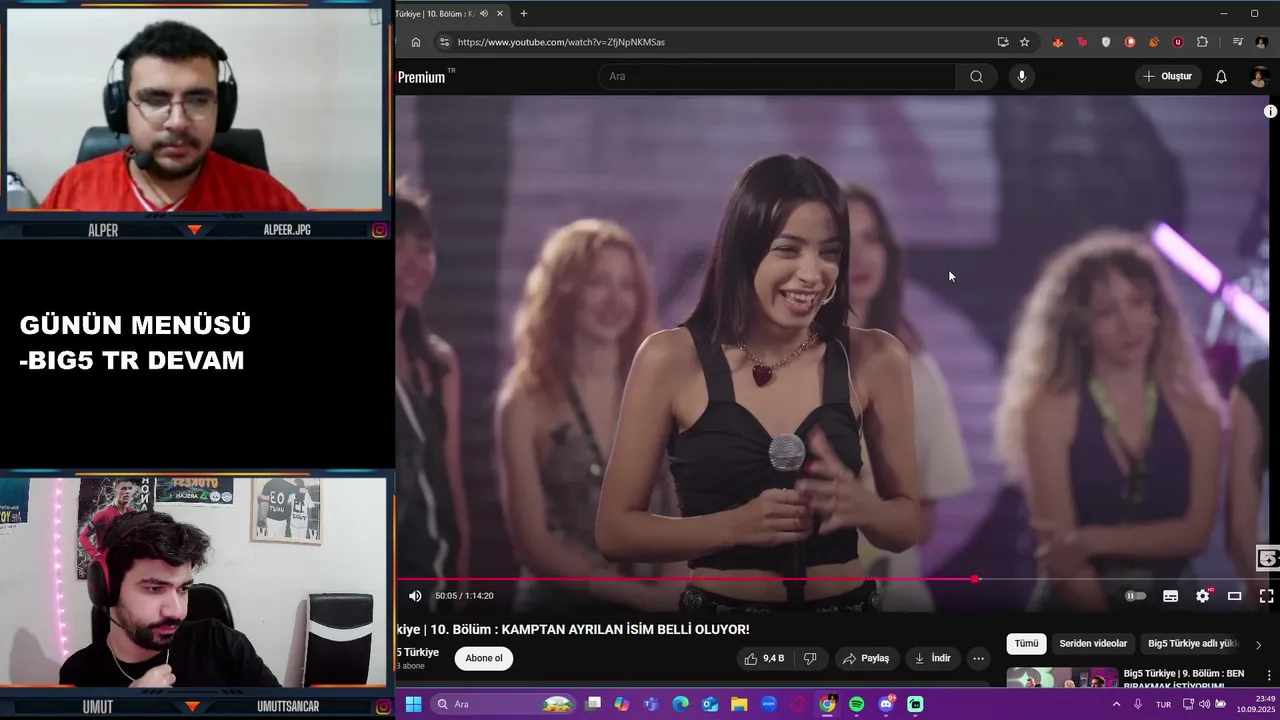Open site information icon in address bar
1280x720 pixels.
click(x=444, y=42)
